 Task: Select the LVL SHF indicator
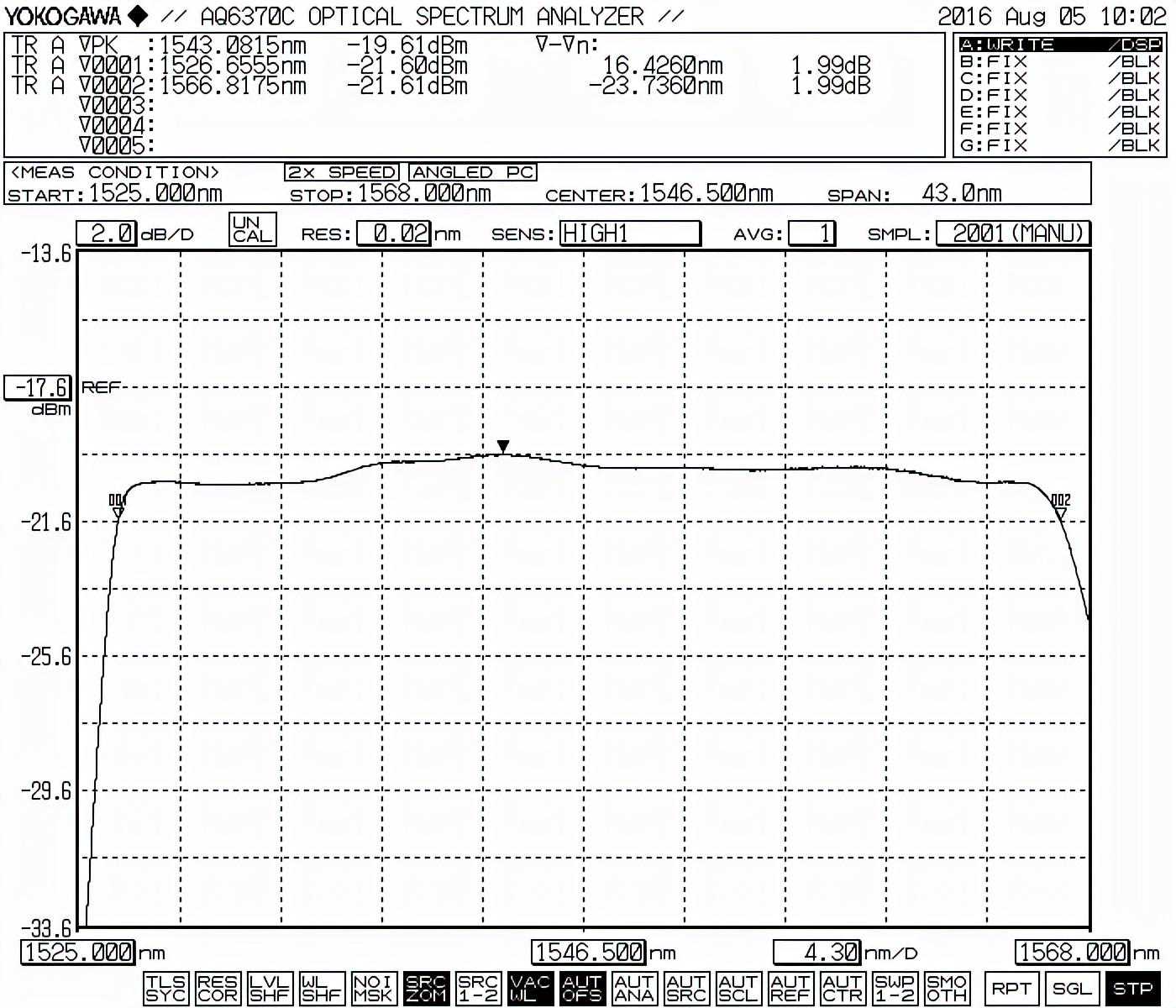270,989
